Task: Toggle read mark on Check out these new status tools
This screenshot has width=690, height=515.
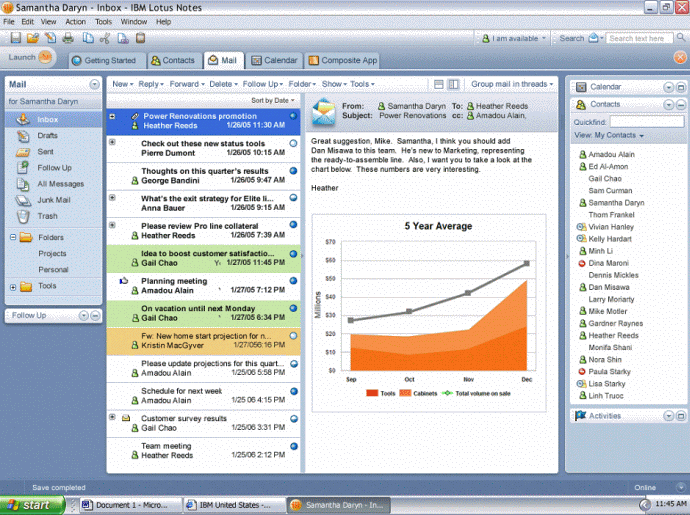Action: (294, 143)
